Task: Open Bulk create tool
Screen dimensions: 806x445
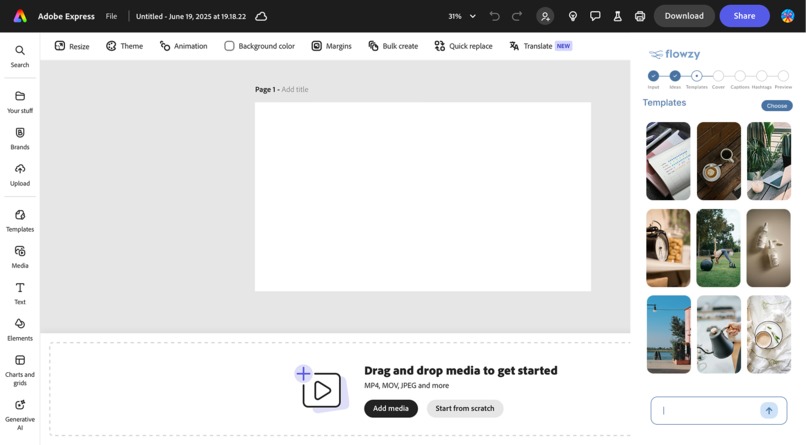Action: 393,46
